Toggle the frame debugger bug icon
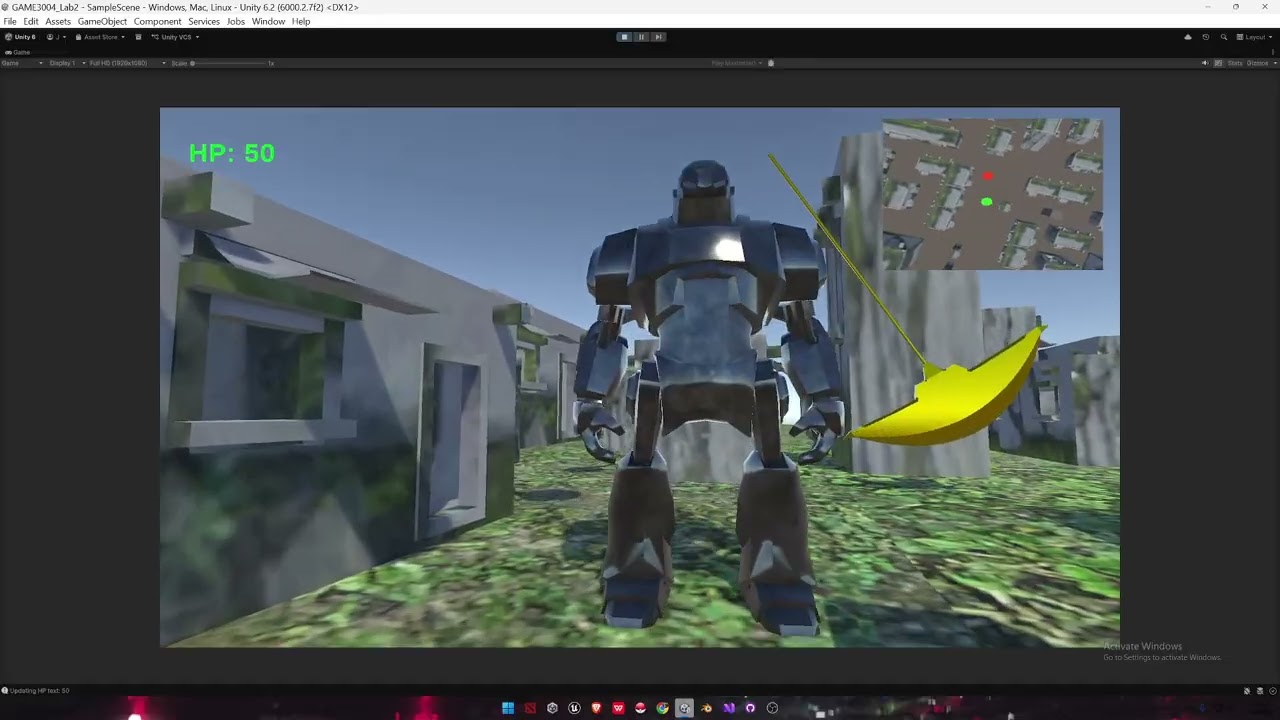 770,63
